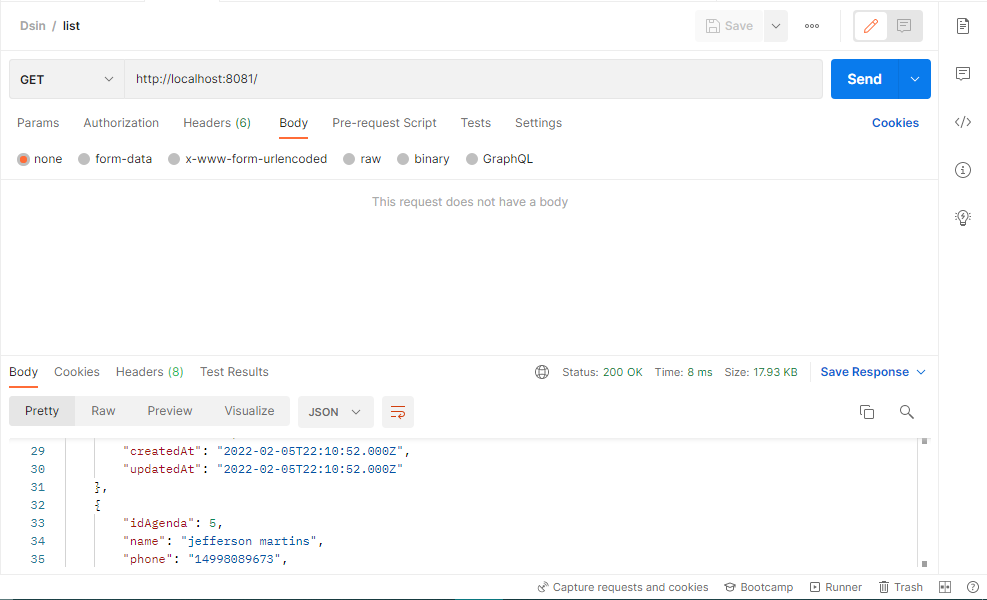Click the lightbulb icon in the sidebar
This screenshot has height=600, width=987.
(x=961, y=217)
